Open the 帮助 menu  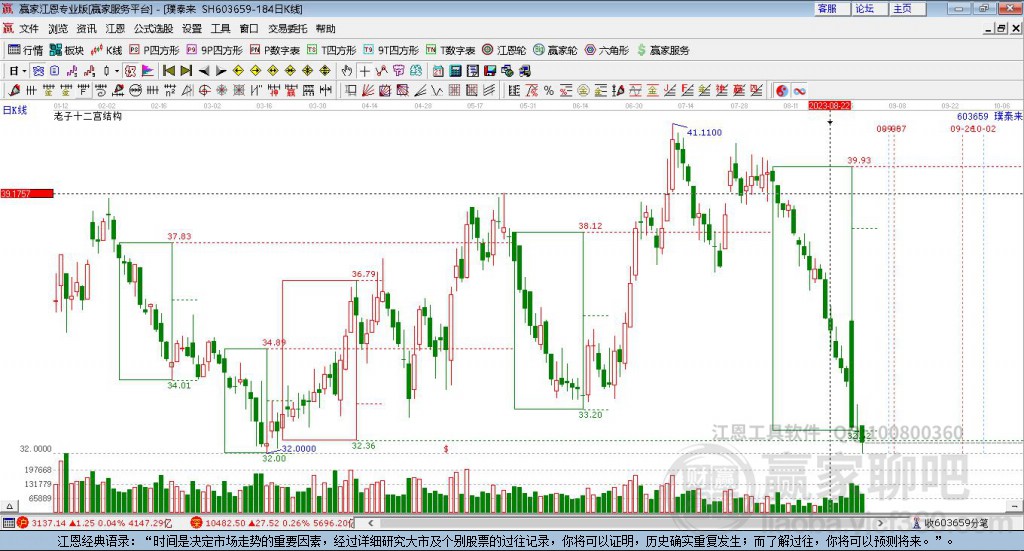325,29
